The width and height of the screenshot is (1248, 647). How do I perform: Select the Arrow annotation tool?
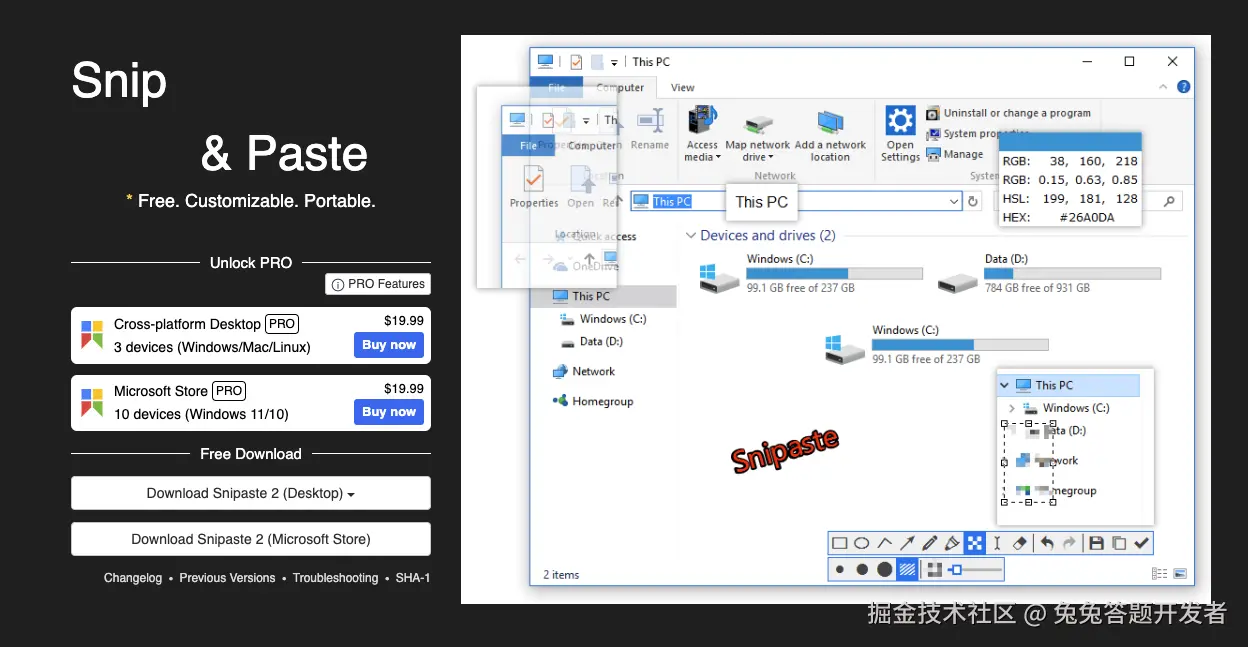point(907,543)
